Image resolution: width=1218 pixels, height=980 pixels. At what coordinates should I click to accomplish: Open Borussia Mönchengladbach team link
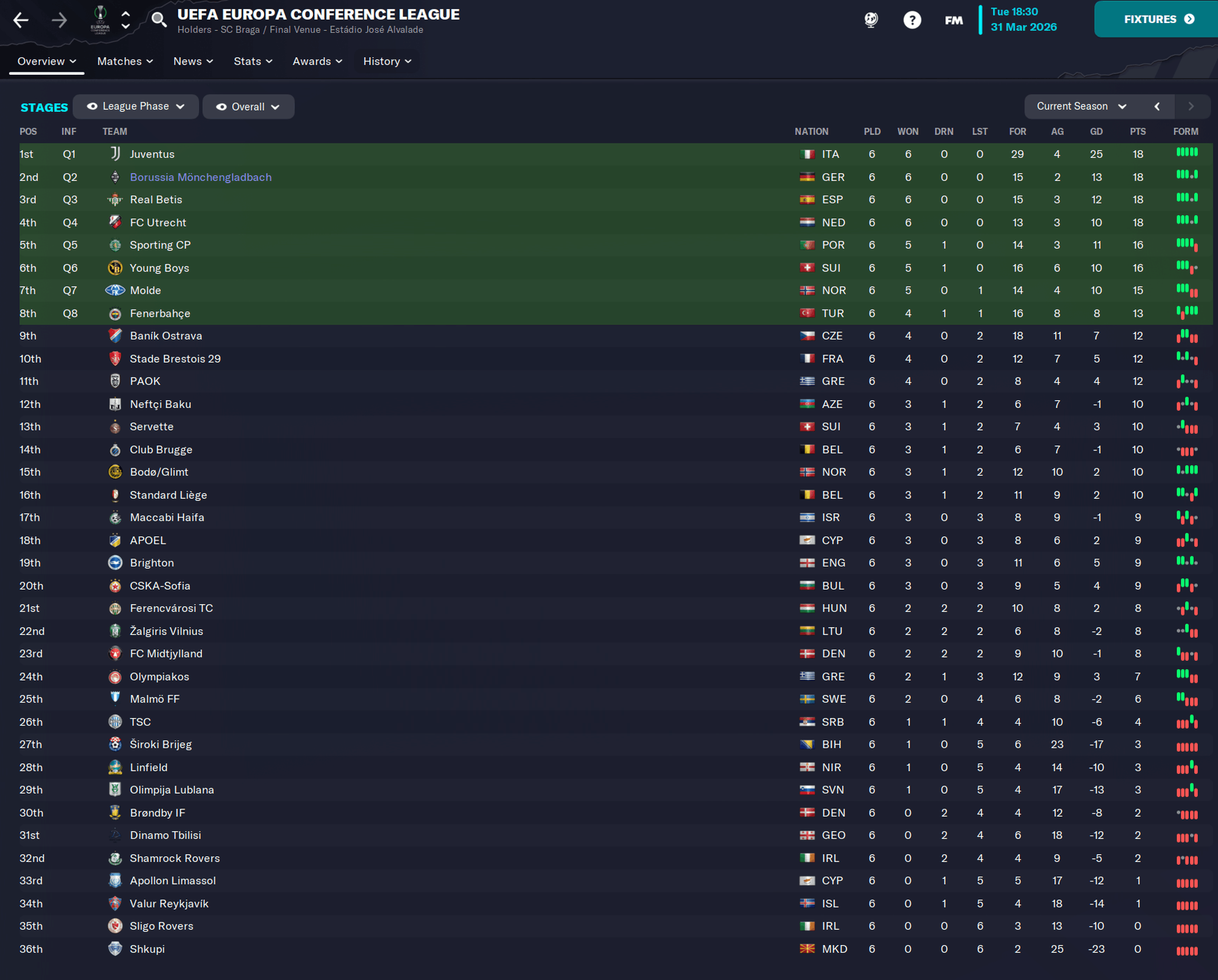point(201,177)
